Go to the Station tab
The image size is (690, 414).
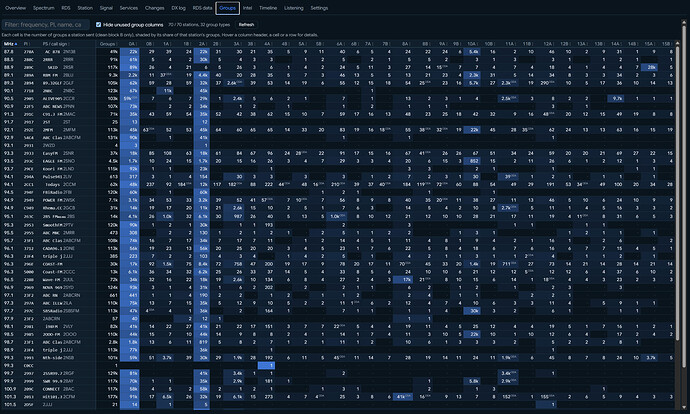85,8
